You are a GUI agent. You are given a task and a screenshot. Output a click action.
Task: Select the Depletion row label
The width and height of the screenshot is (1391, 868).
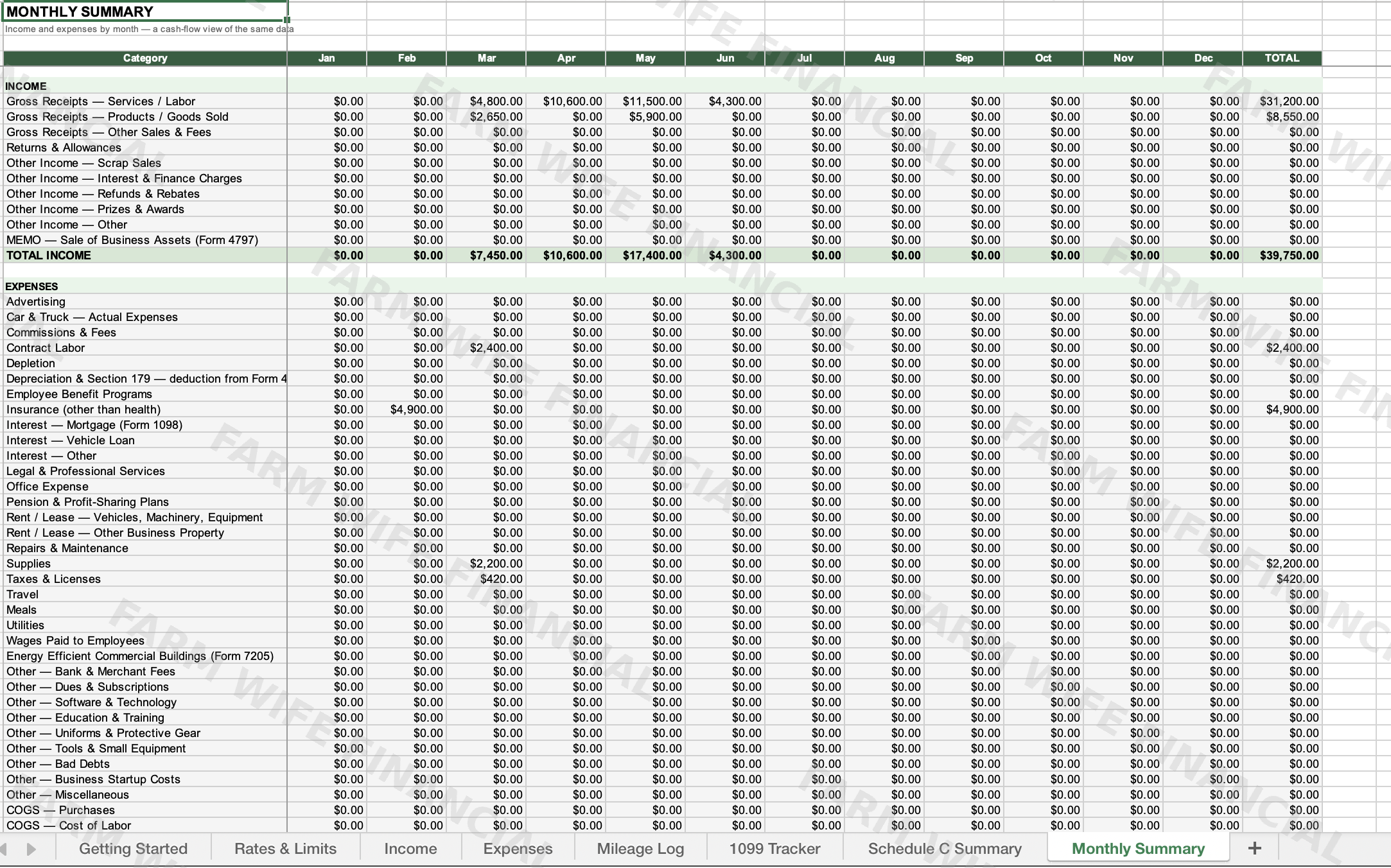(x=32, y=363)
